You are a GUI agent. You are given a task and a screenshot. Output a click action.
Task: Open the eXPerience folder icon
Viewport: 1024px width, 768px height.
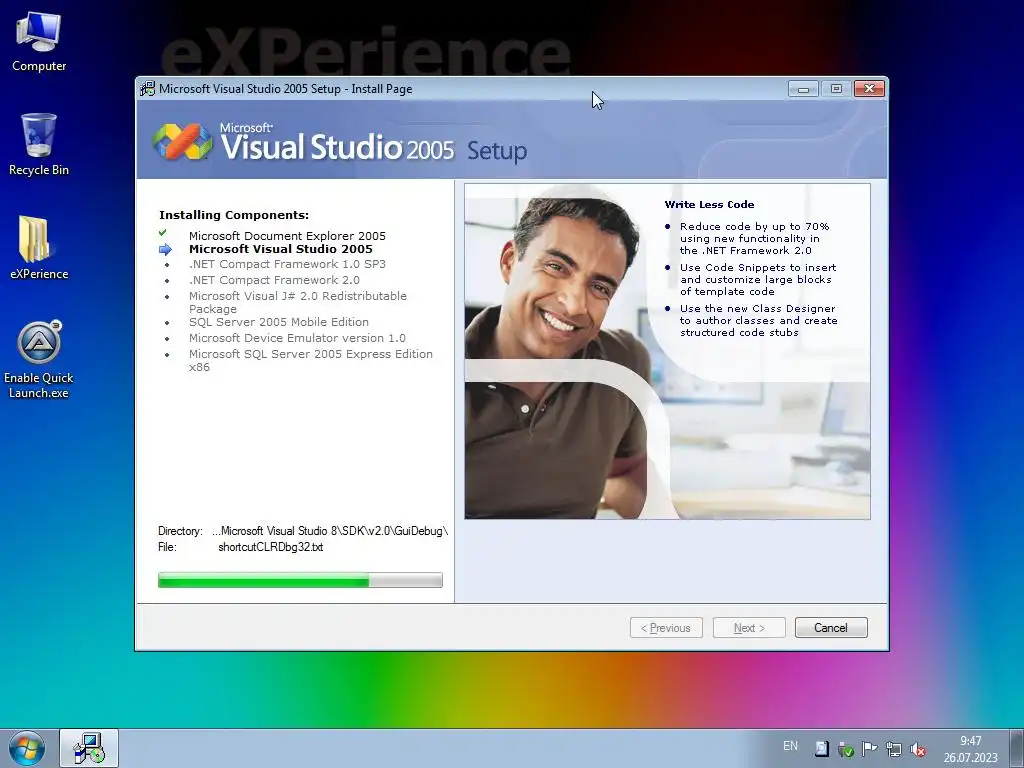coord(39,248)
